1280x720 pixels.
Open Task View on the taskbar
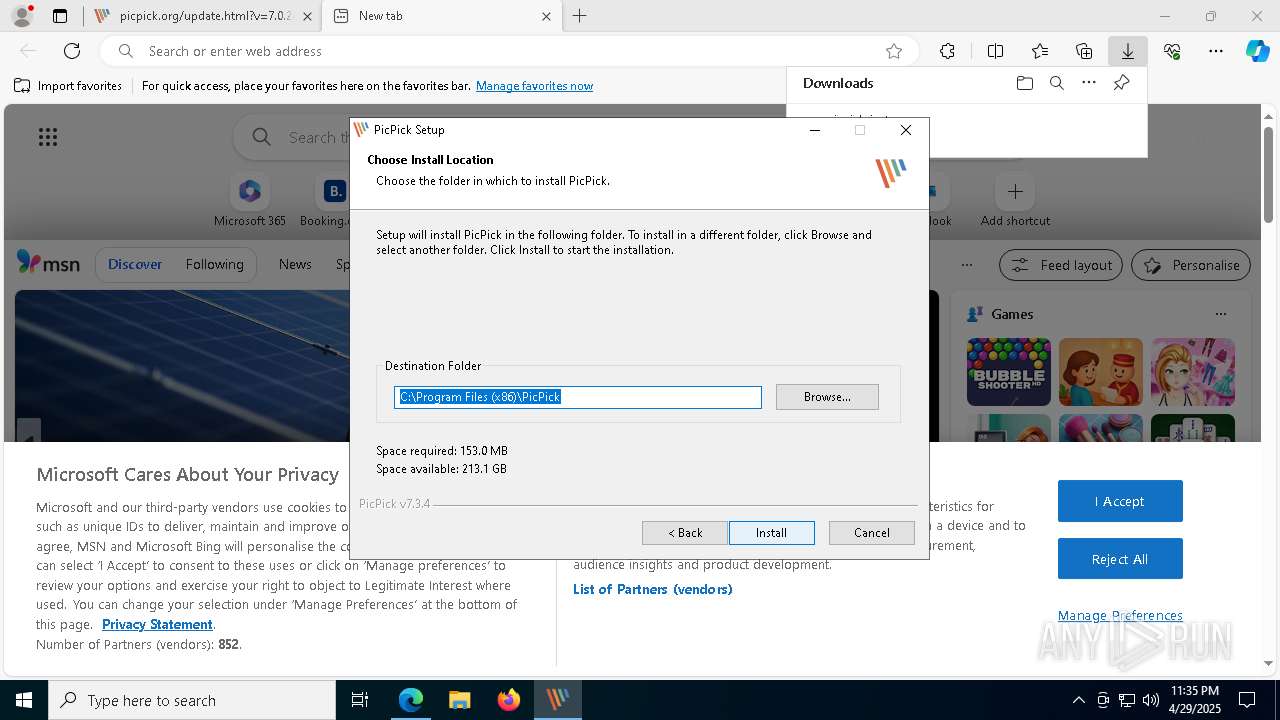coord(360,700)
